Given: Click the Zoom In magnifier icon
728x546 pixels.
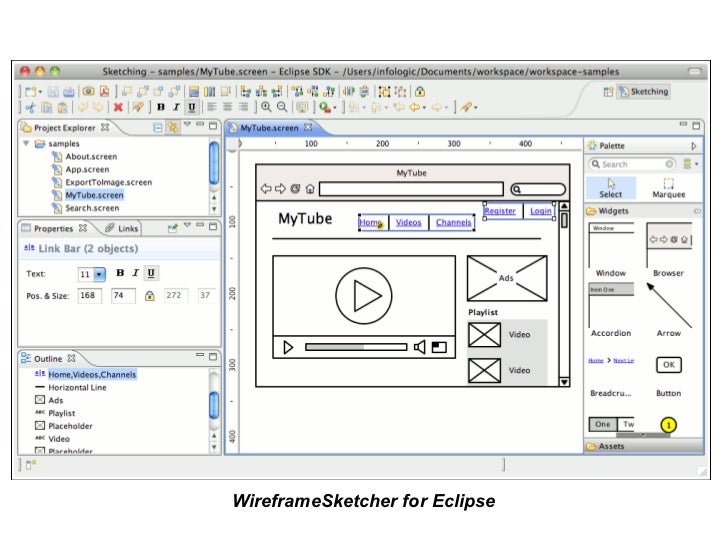Looking at the screenshot, I should [266, 107].
